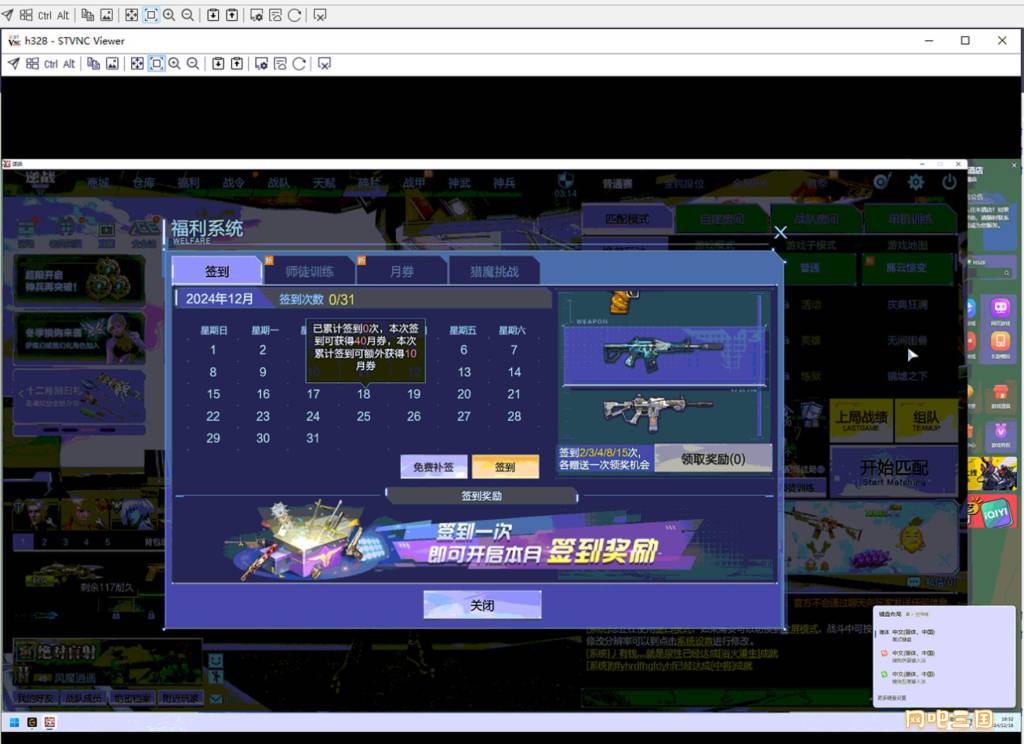Click the window-info icon in h328 viewer toolbar
The width and height of the screenshot is (1024, 744).
280,63
